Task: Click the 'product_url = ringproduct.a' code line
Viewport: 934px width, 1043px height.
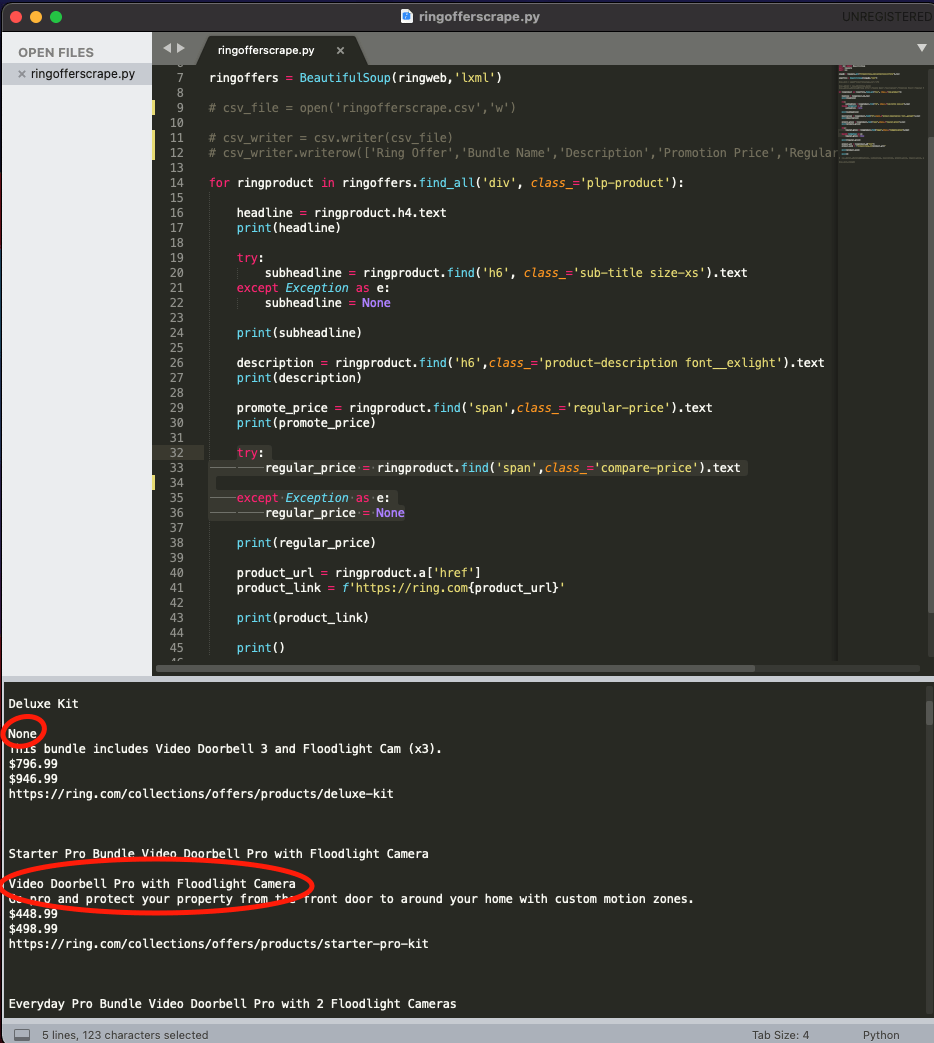Action: click(359, 573)
